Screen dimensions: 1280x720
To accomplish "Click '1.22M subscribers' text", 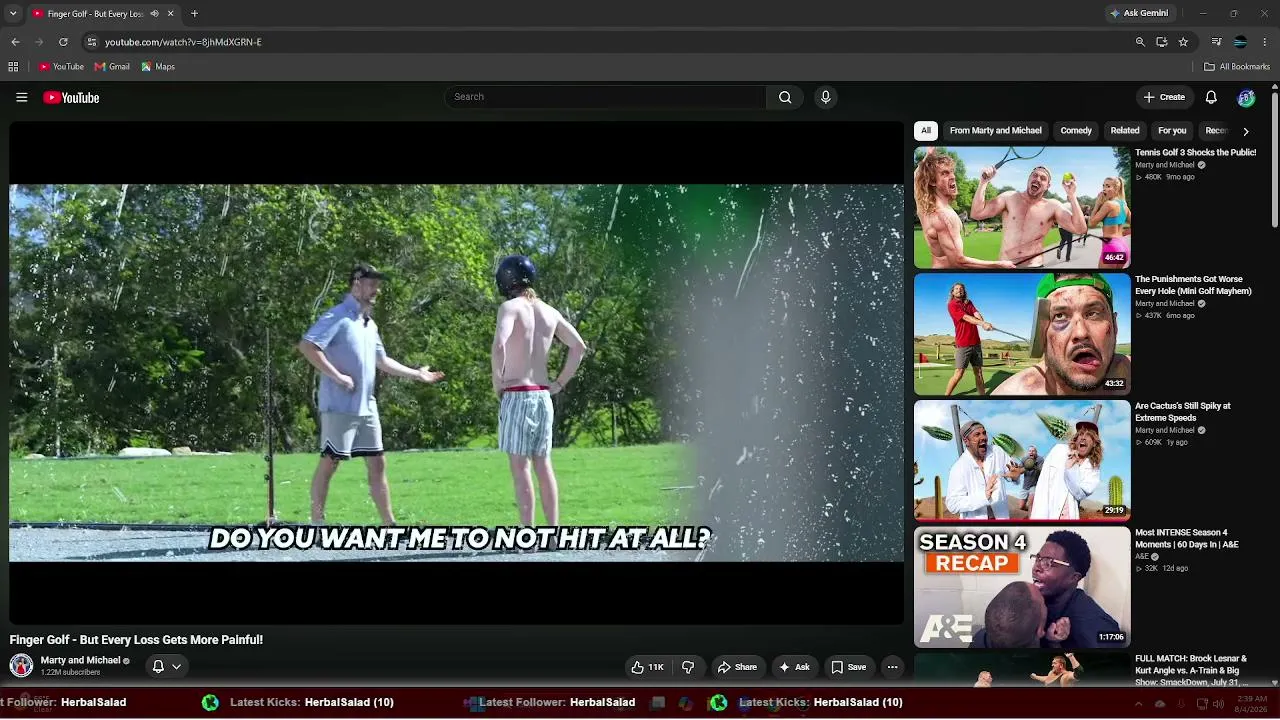I will [70, 673].
